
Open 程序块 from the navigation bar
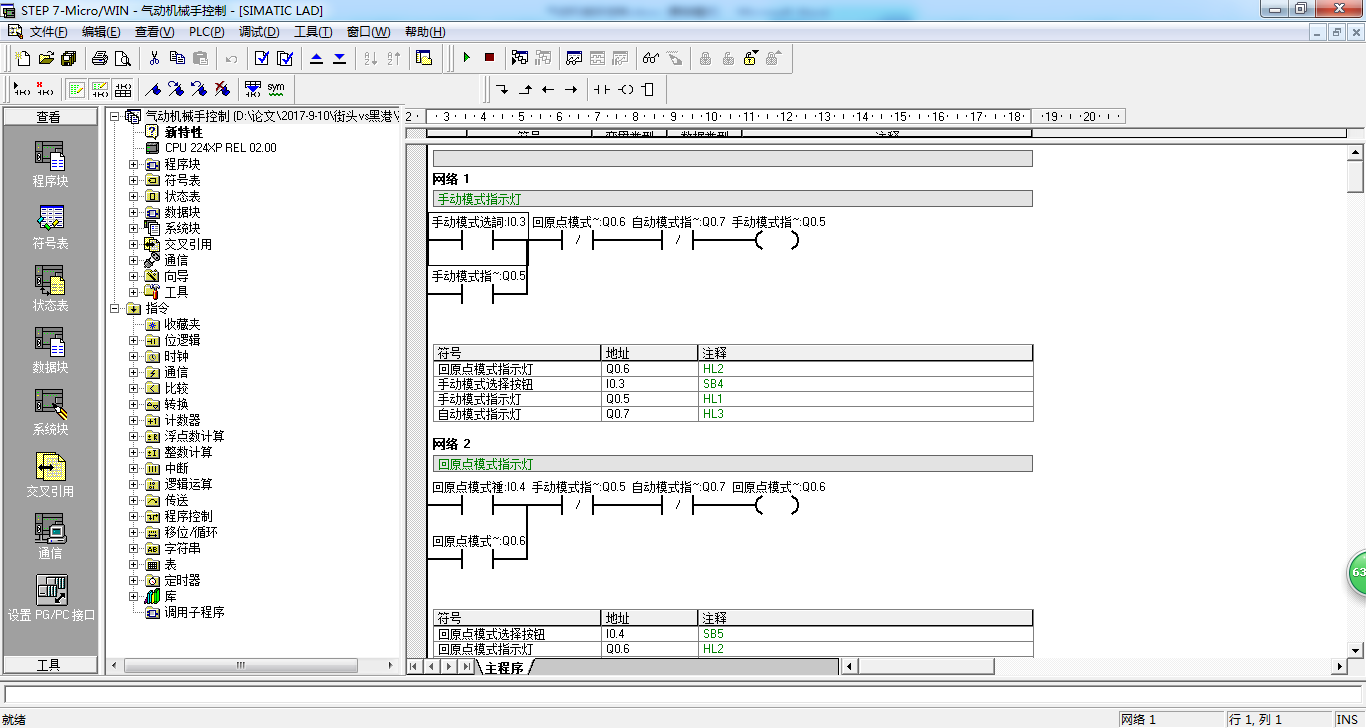point(50,164)
